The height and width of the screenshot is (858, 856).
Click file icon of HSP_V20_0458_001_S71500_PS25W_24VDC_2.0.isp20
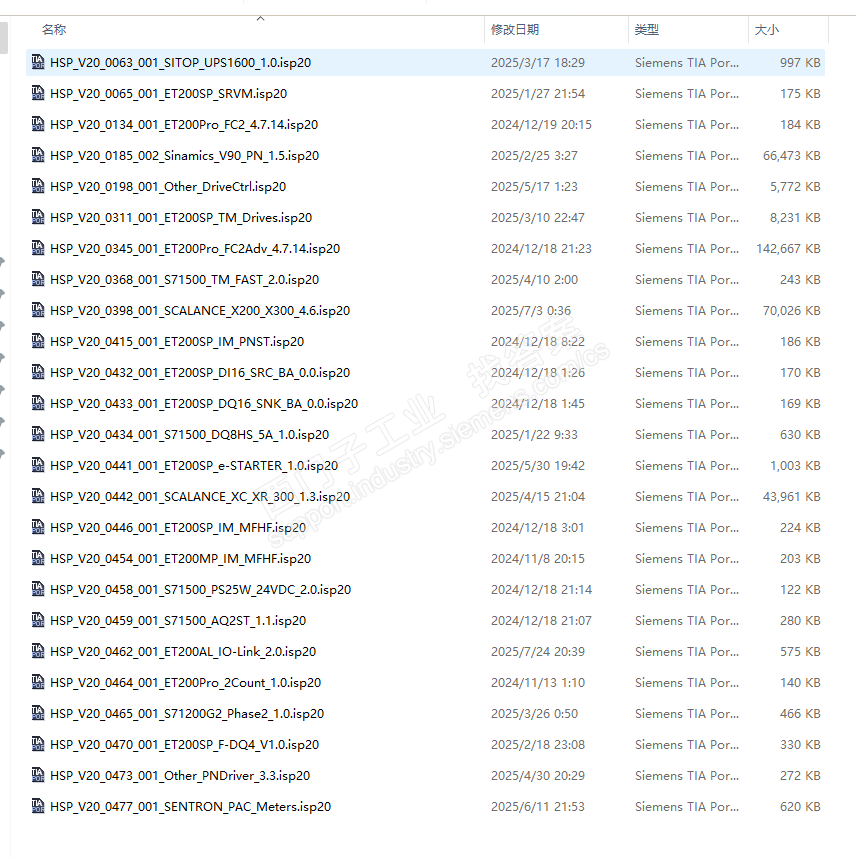38,589
